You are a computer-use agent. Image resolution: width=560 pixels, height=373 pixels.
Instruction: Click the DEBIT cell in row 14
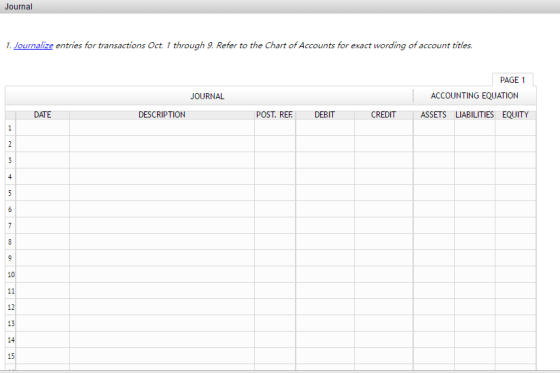(x=325, y=340)
